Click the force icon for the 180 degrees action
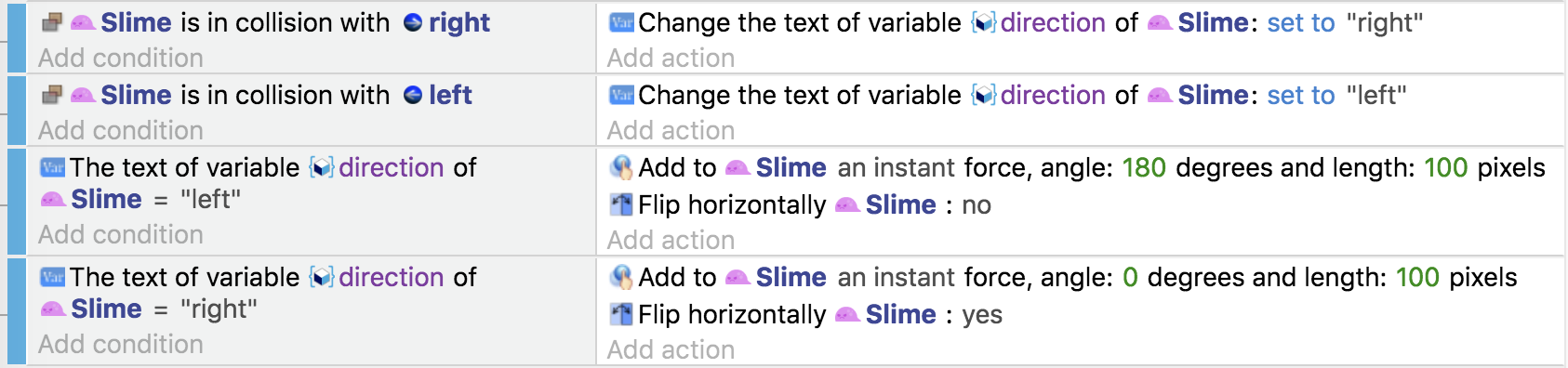 (621, 167)
